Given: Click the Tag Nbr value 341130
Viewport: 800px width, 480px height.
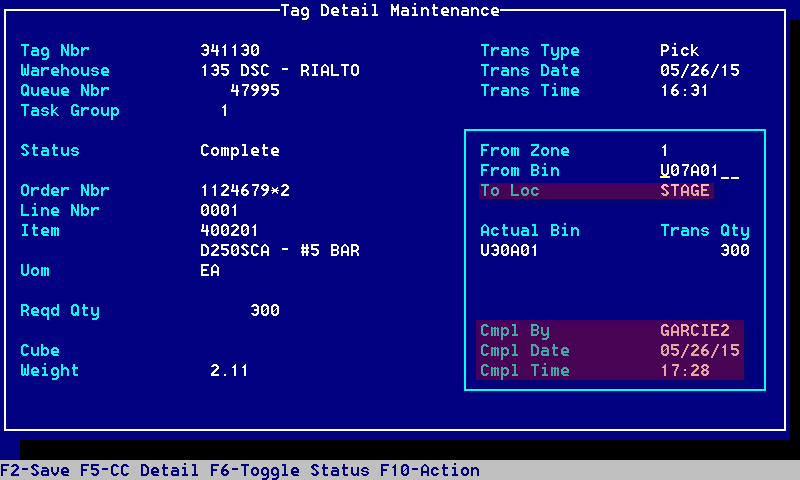Looking at the screenshot, I should point(230,51).
